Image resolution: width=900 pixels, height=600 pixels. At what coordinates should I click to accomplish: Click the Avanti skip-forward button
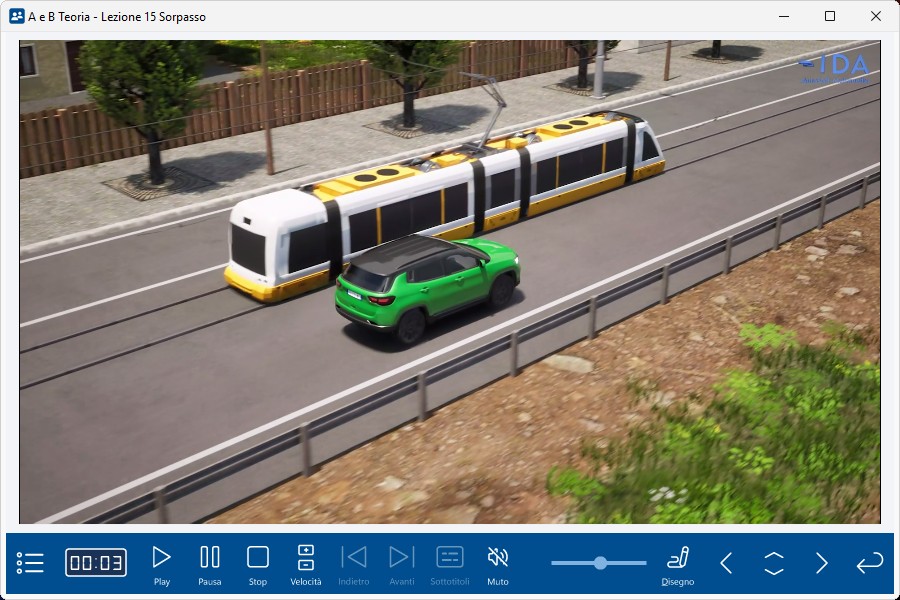point(401,564)
